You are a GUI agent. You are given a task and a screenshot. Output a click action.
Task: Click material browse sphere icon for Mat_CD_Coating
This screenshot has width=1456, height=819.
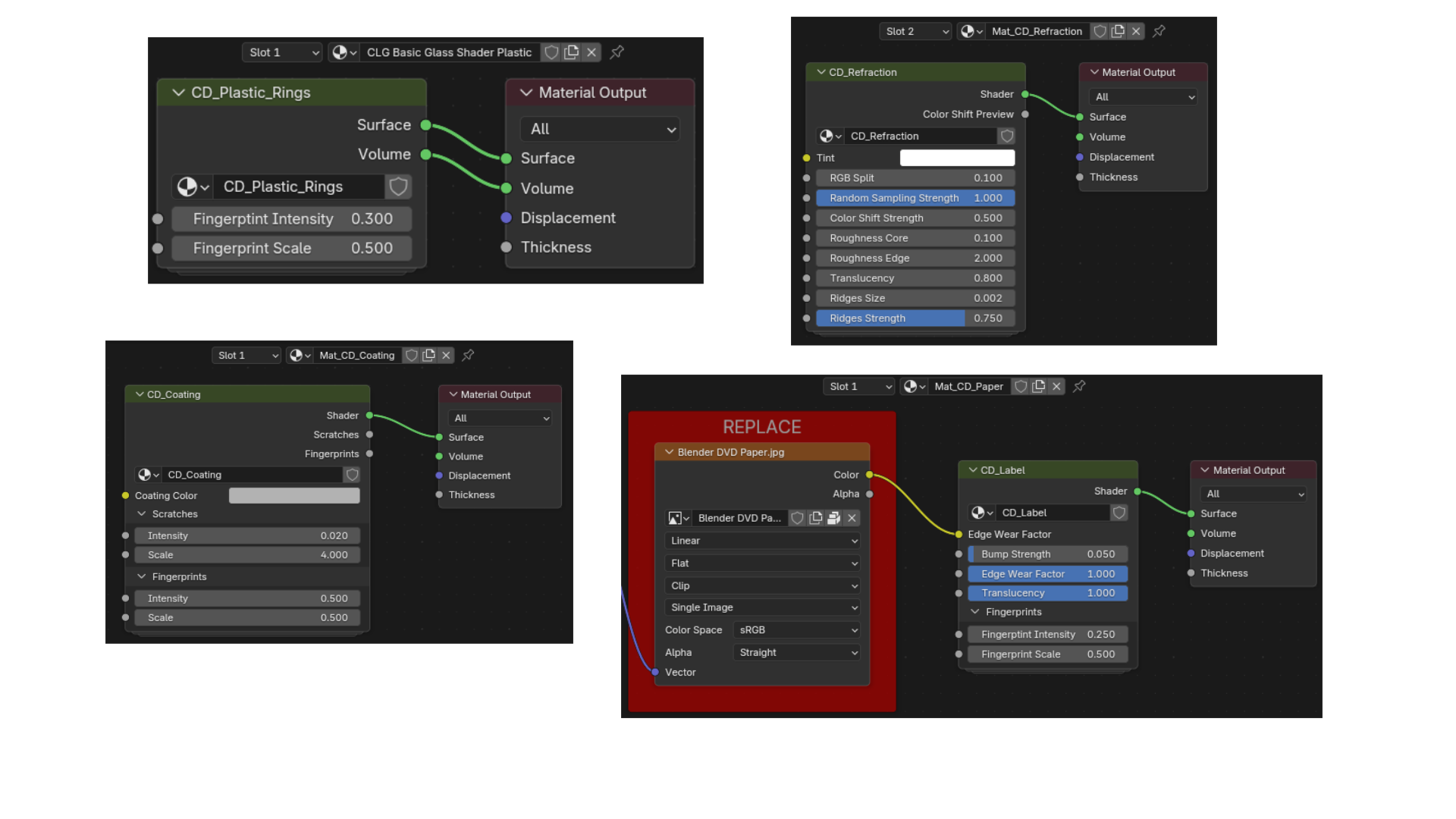click(x=299, y=355)
